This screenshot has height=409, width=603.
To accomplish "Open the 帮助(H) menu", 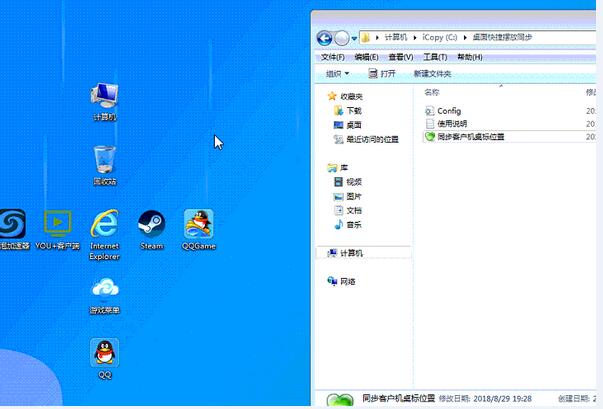I will point(470,57).
